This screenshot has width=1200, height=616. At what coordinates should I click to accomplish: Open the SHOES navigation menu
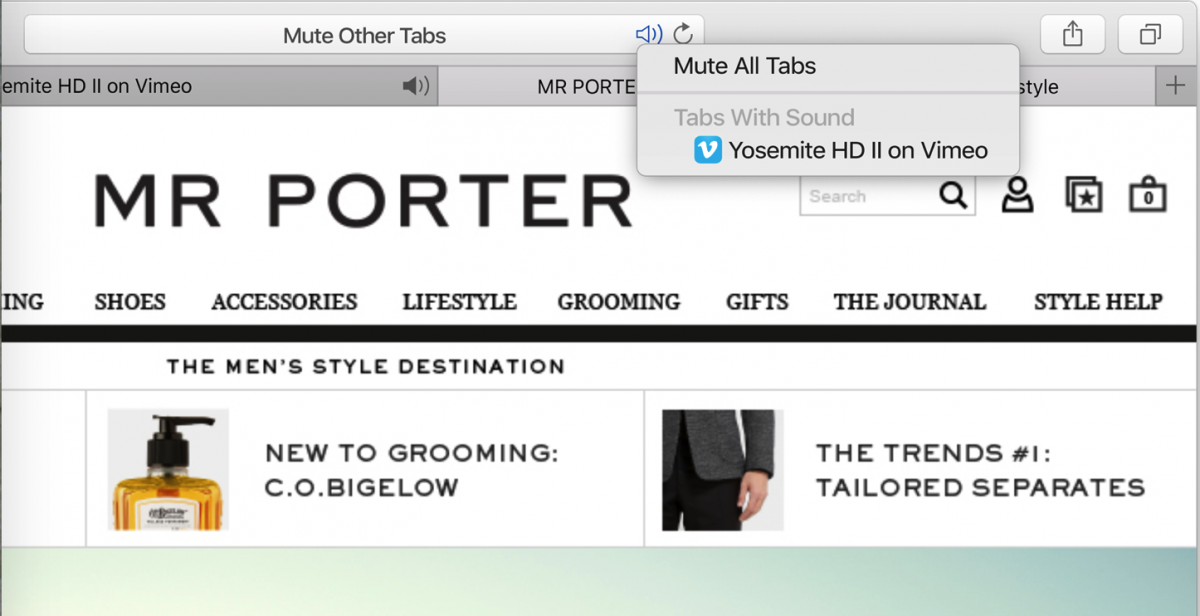(x=130, y=302)
